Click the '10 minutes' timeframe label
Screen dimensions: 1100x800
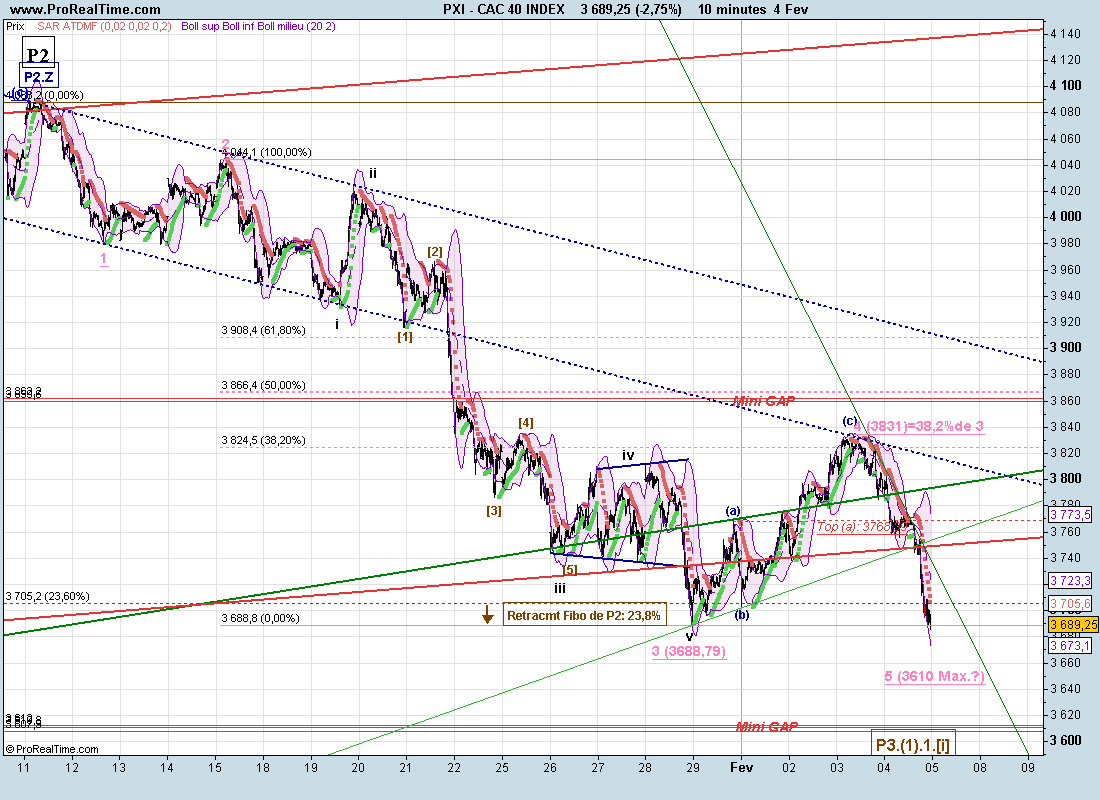coord(732,9)
